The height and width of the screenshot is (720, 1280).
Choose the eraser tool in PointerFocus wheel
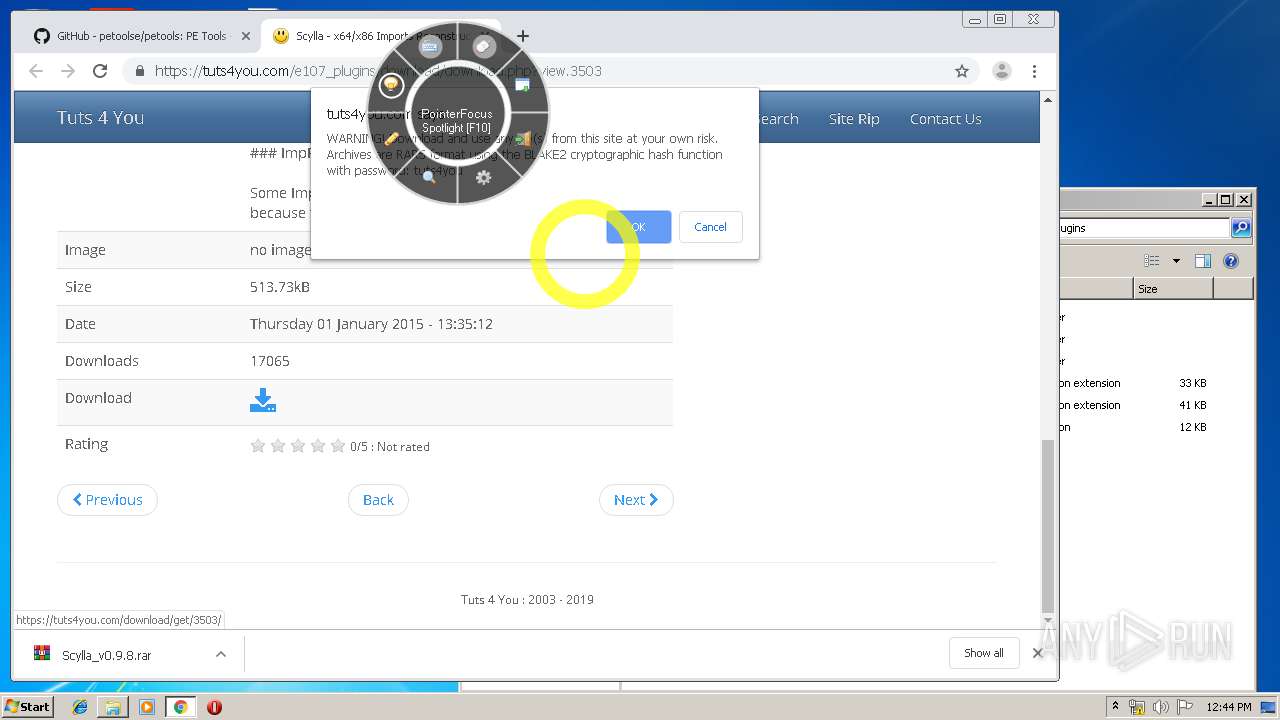tap(484, 46)
